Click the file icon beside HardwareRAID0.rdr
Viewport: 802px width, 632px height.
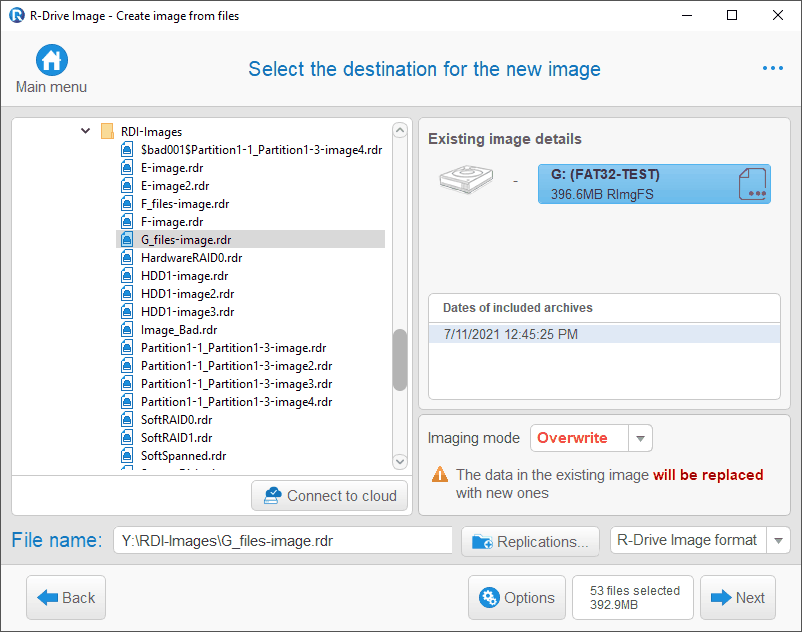127,258
